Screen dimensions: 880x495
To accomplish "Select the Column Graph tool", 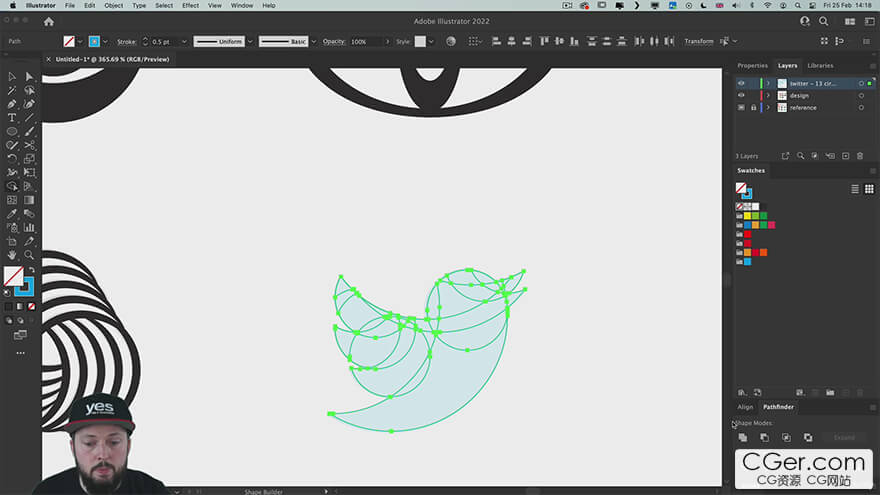I will [29, 227].
